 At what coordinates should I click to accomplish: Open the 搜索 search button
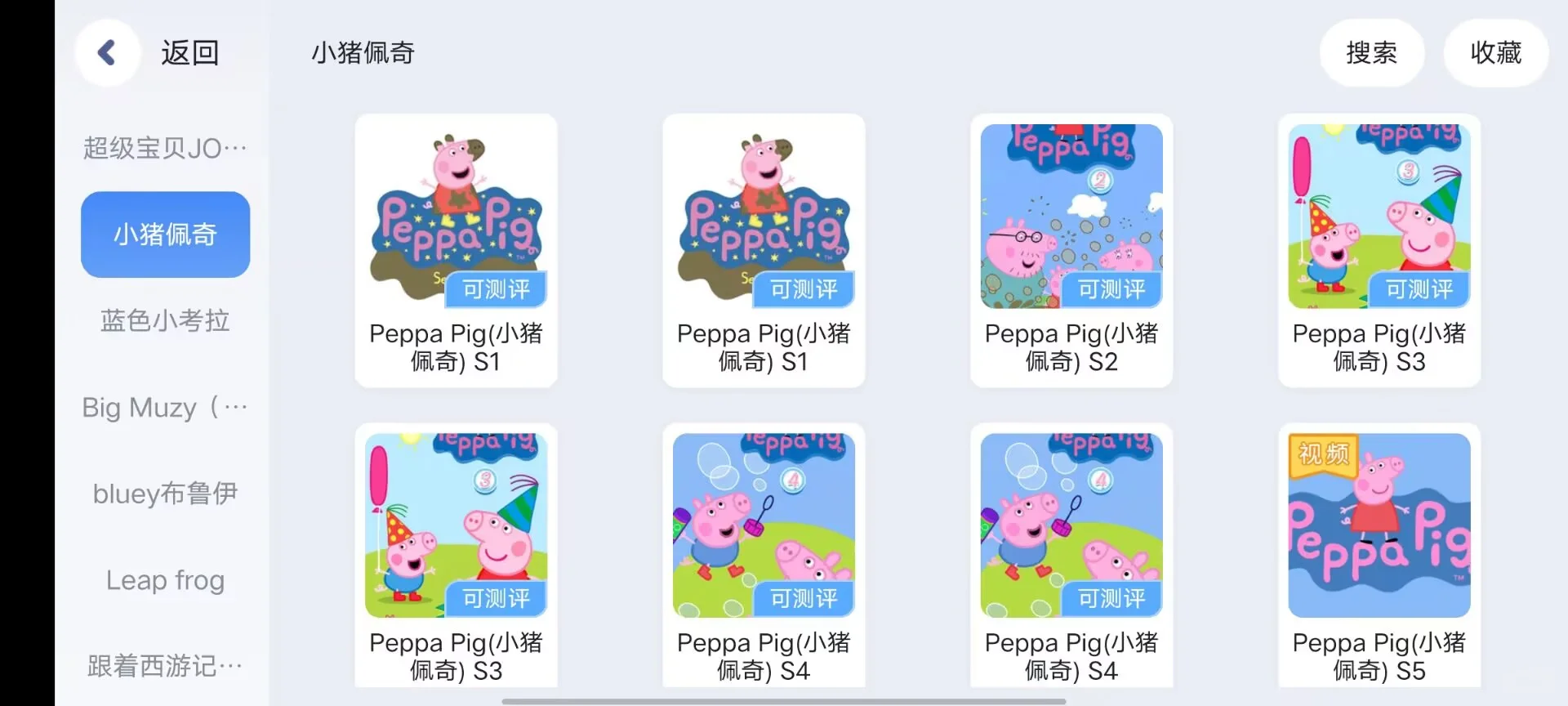(1372, 53)
